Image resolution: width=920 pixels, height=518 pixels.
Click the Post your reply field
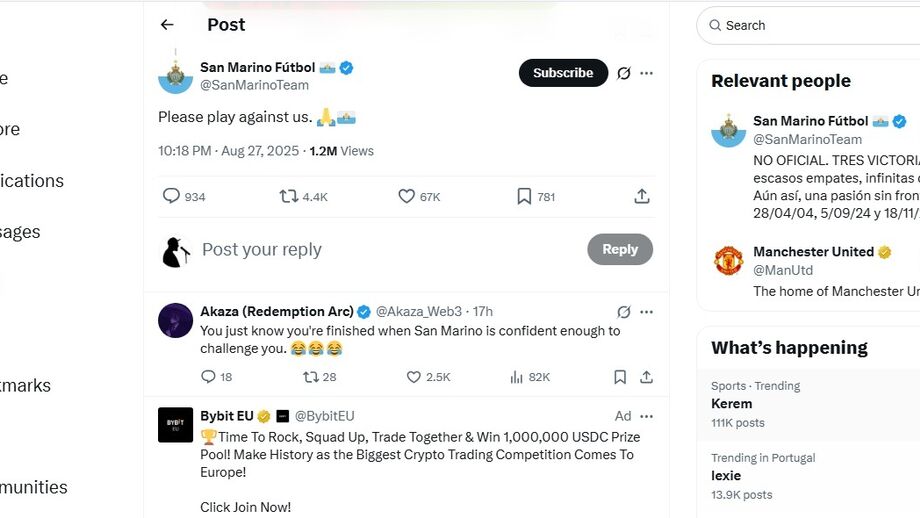(x=380, y=250)
